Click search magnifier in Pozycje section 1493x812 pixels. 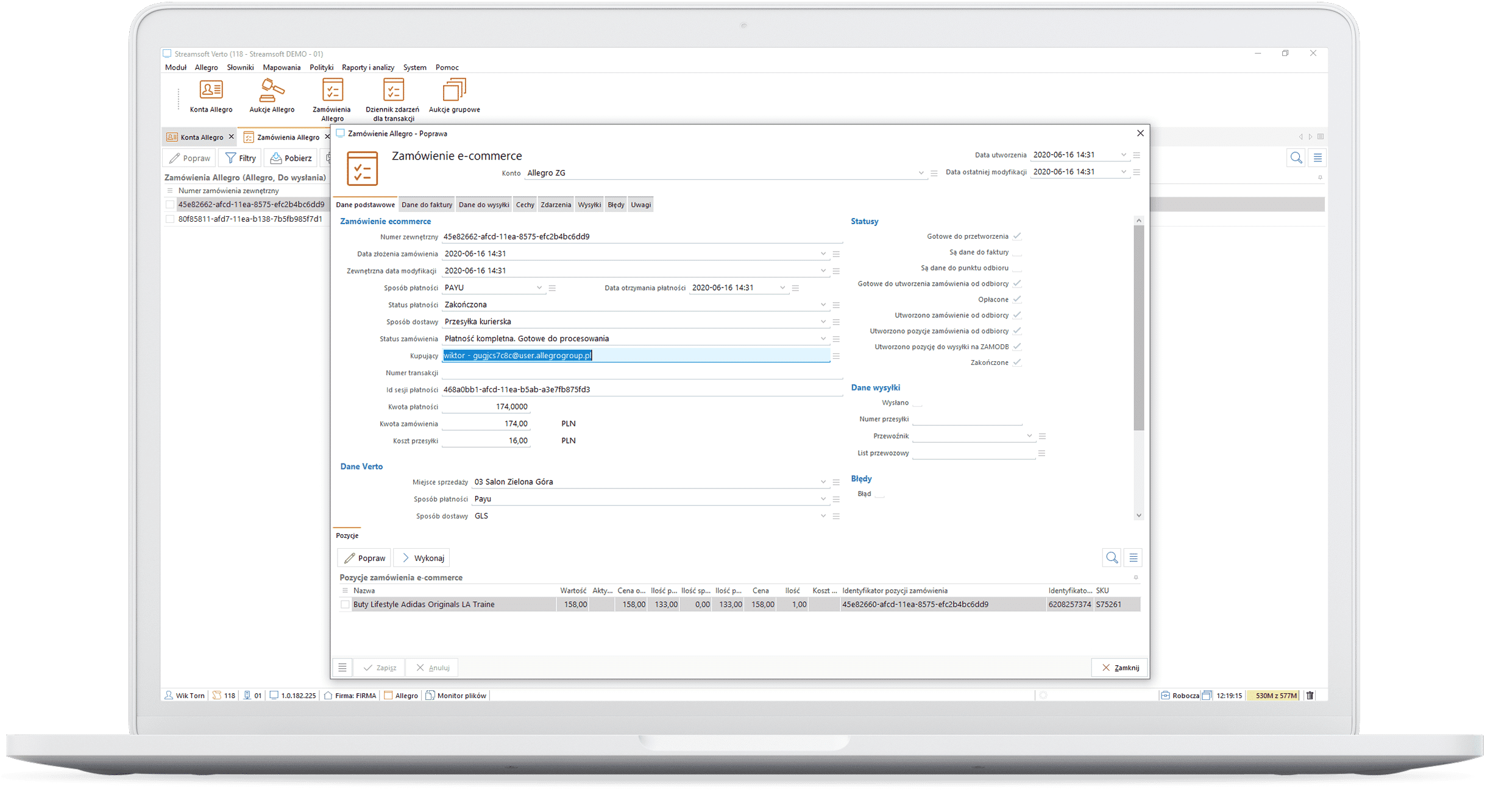coord(1112,557)
